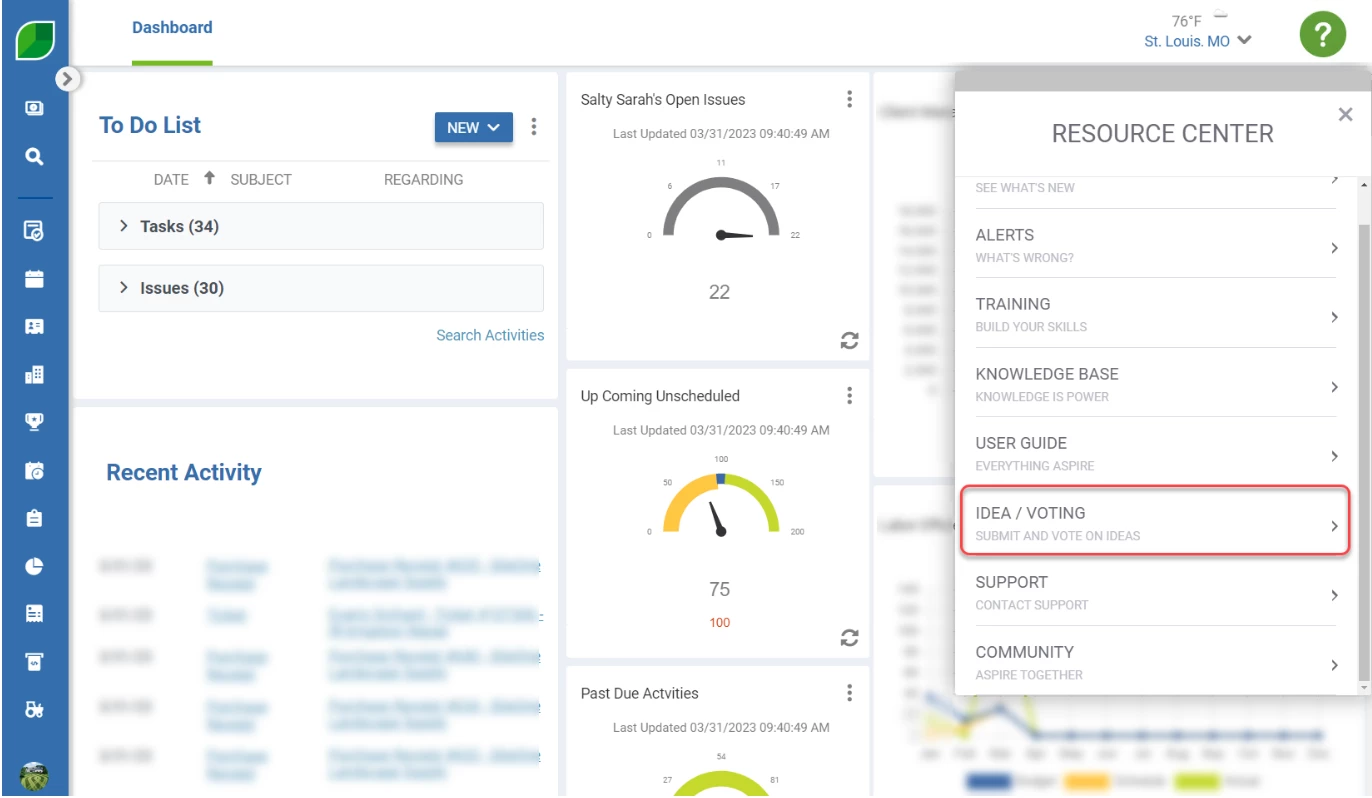Open the pie chart reports icon

tap(34, 566)
